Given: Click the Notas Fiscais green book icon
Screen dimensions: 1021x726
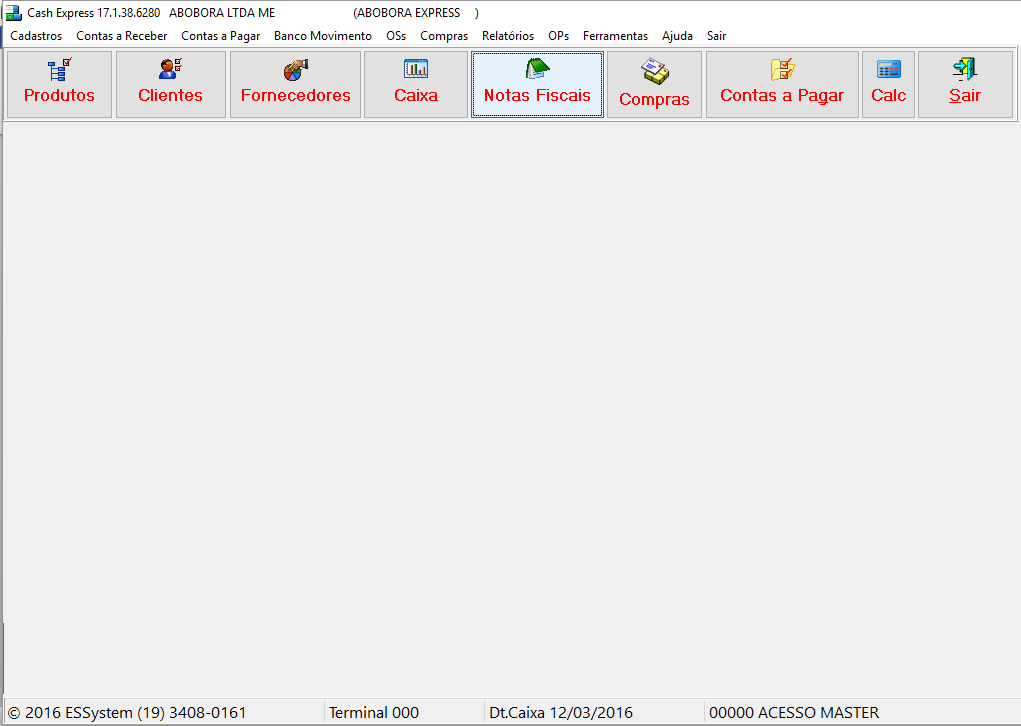Looking at the screenshot, I should point(537,69).
